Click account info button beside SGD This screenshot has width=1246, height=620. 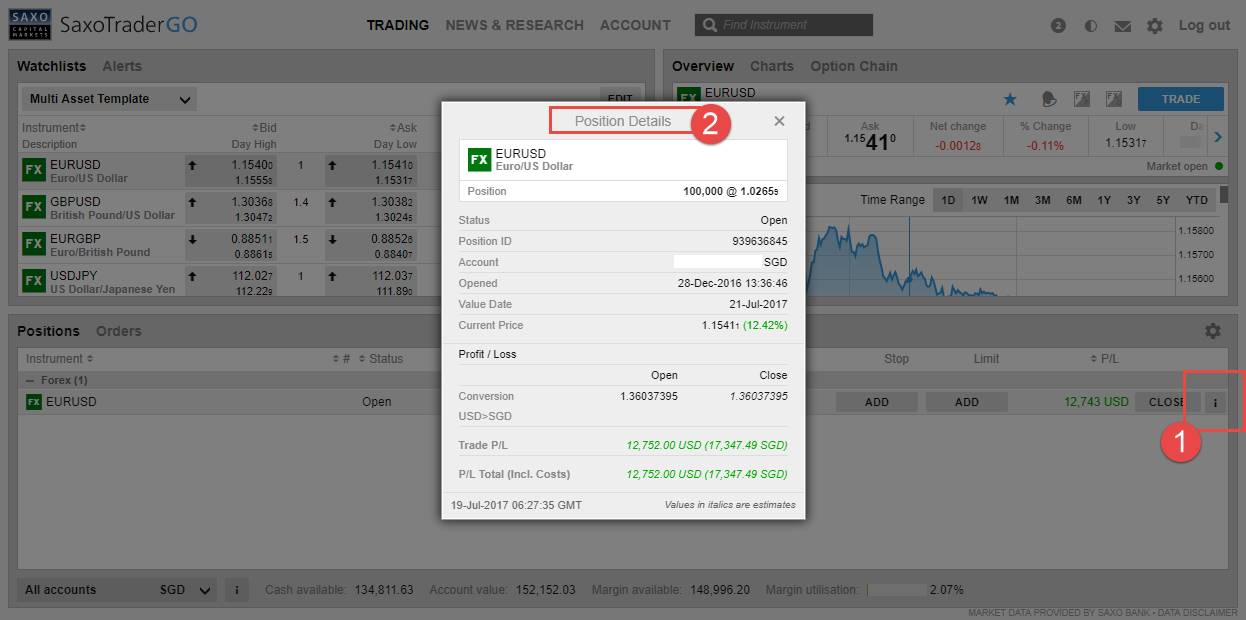(236, 590)
